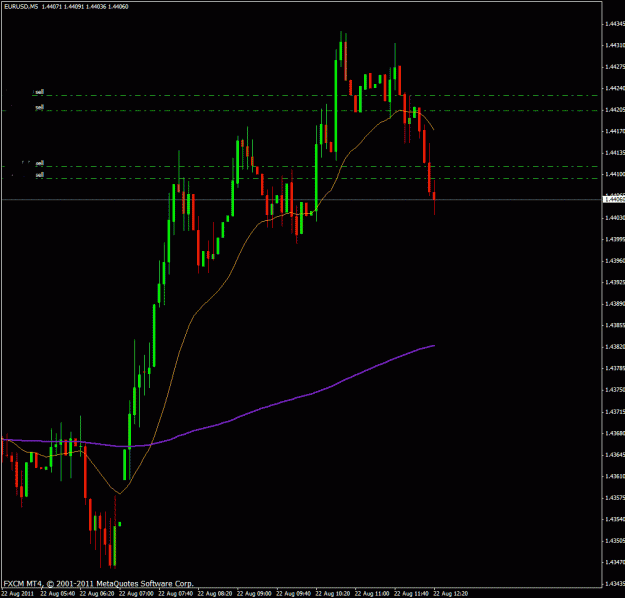Image resolution: width=625 pixels, height=598 pixels.
Task: Click the 22 Aug 09:40 time label
Action: tap(294, 594)
